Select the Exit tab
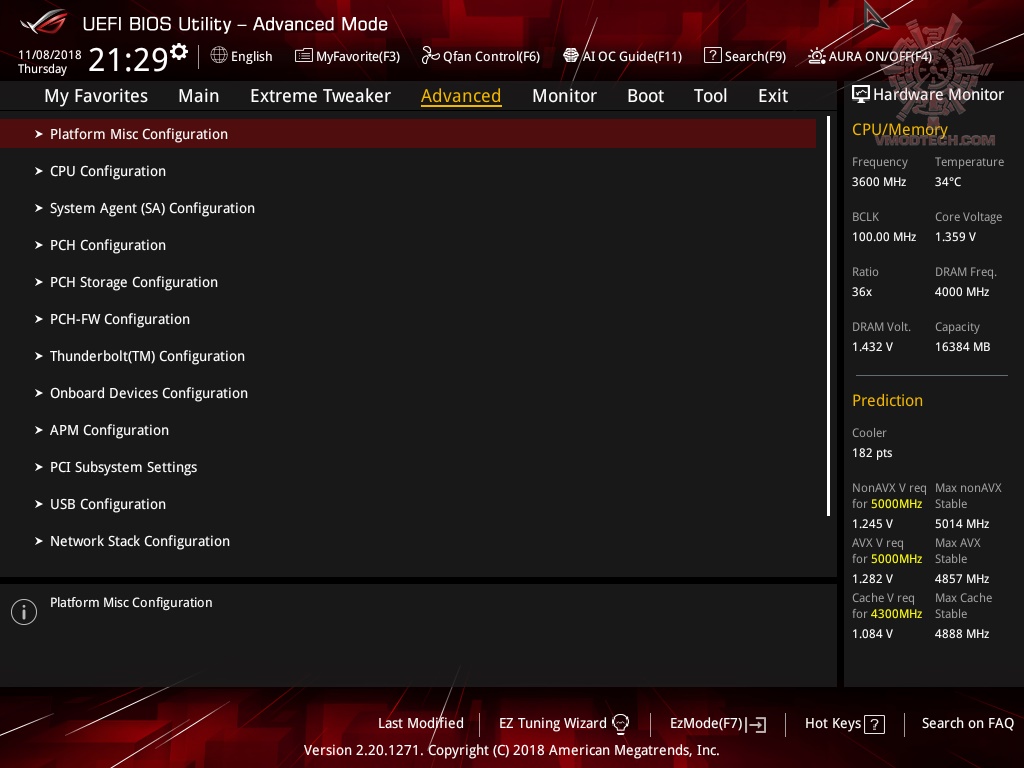The width and height of the screenshot is (1024, 768). pos(773,96)
